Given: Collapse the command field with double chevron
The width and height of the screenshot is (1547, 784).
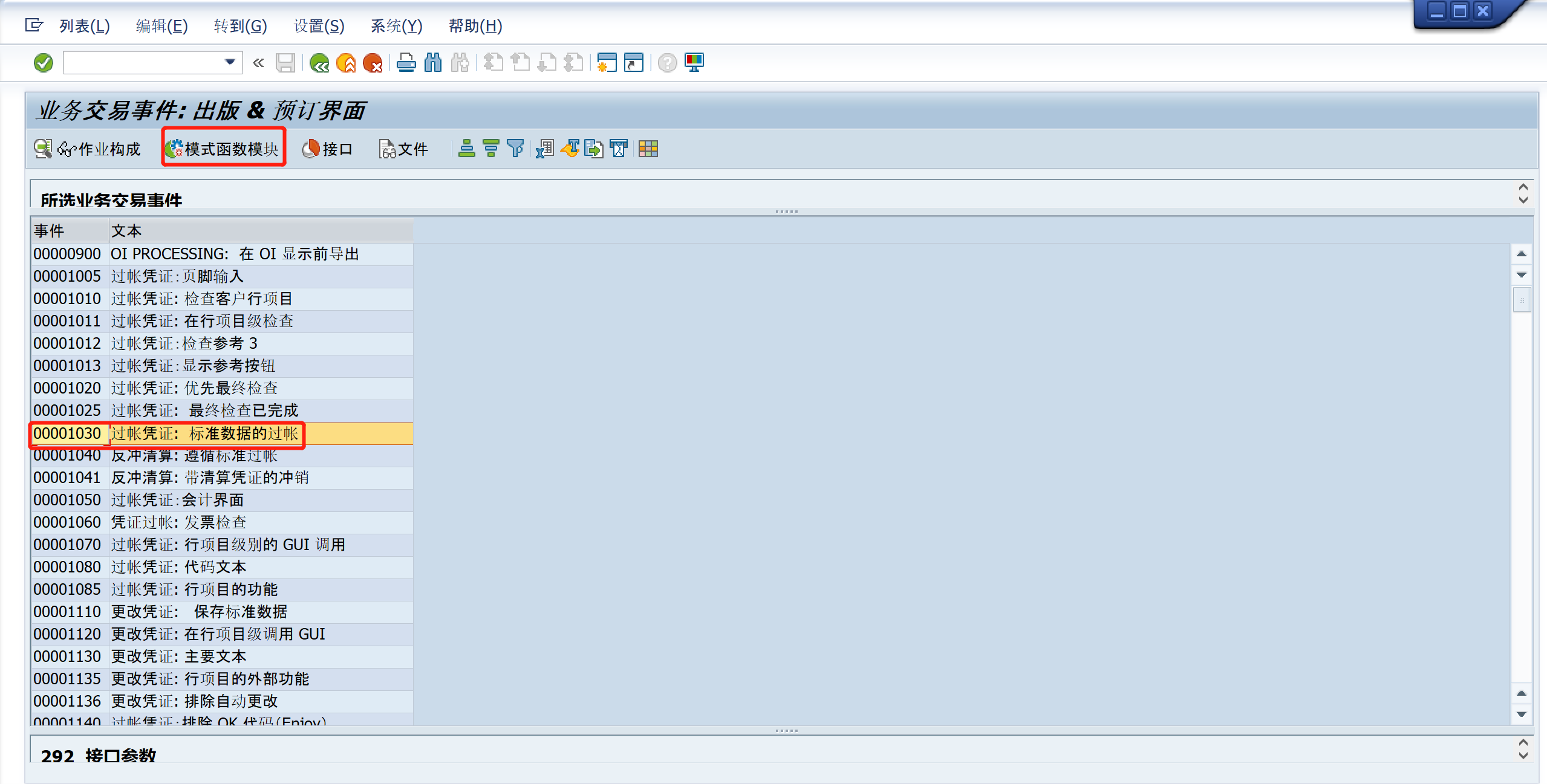Looking at the screenshot, I should (x=258, y=63).
